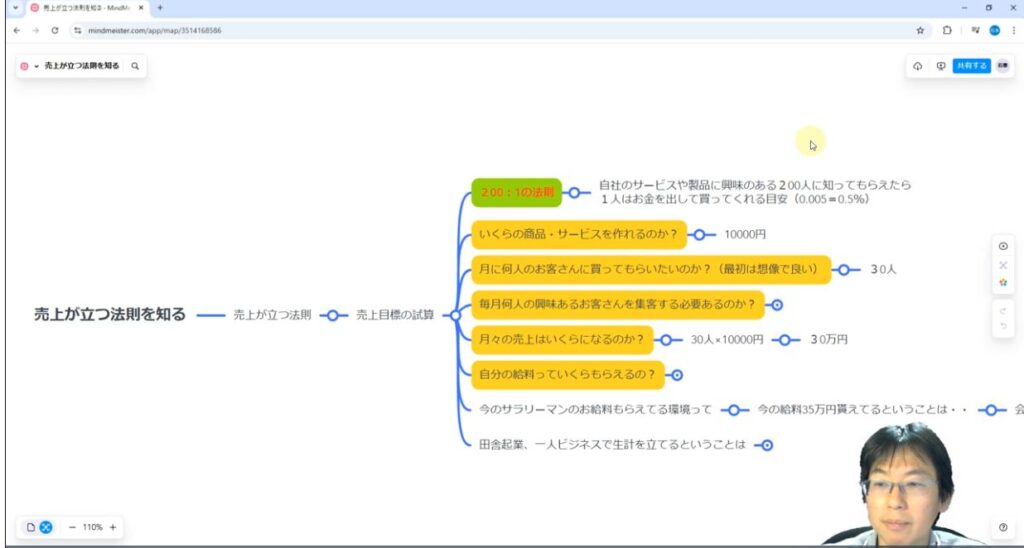Click the cloud export icon

point(918,66)
